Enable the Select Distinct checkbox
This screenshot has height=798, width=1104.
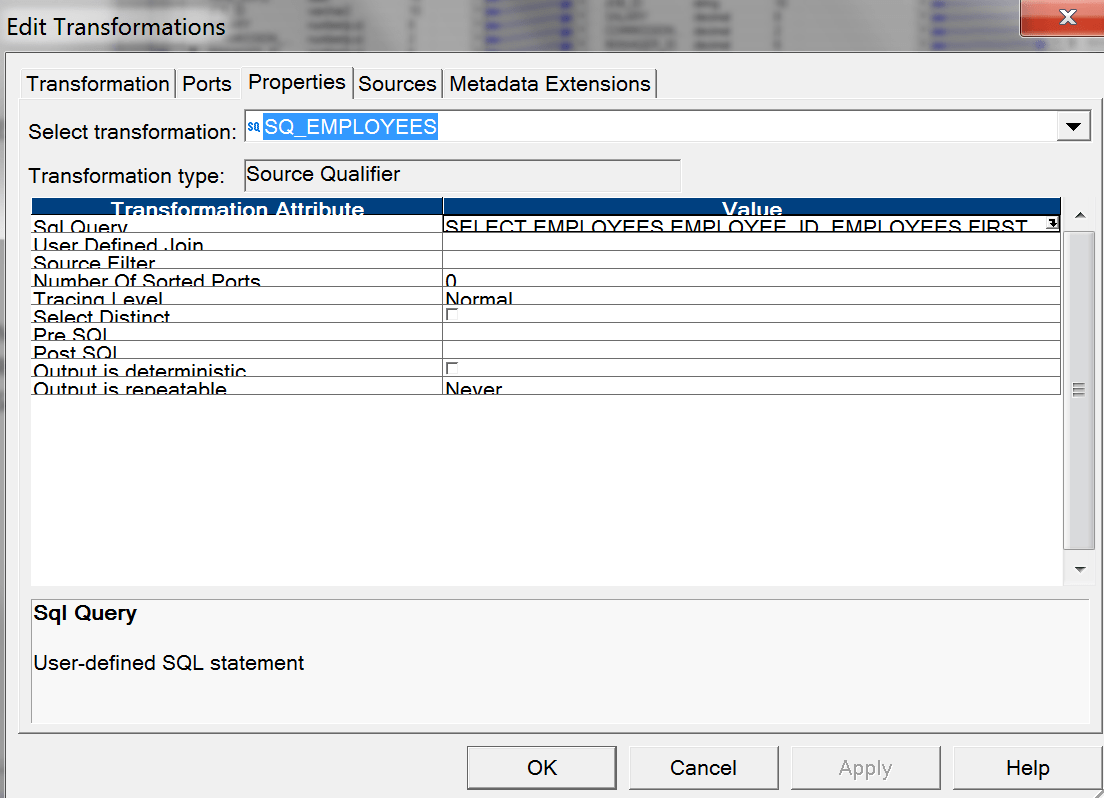451,312
